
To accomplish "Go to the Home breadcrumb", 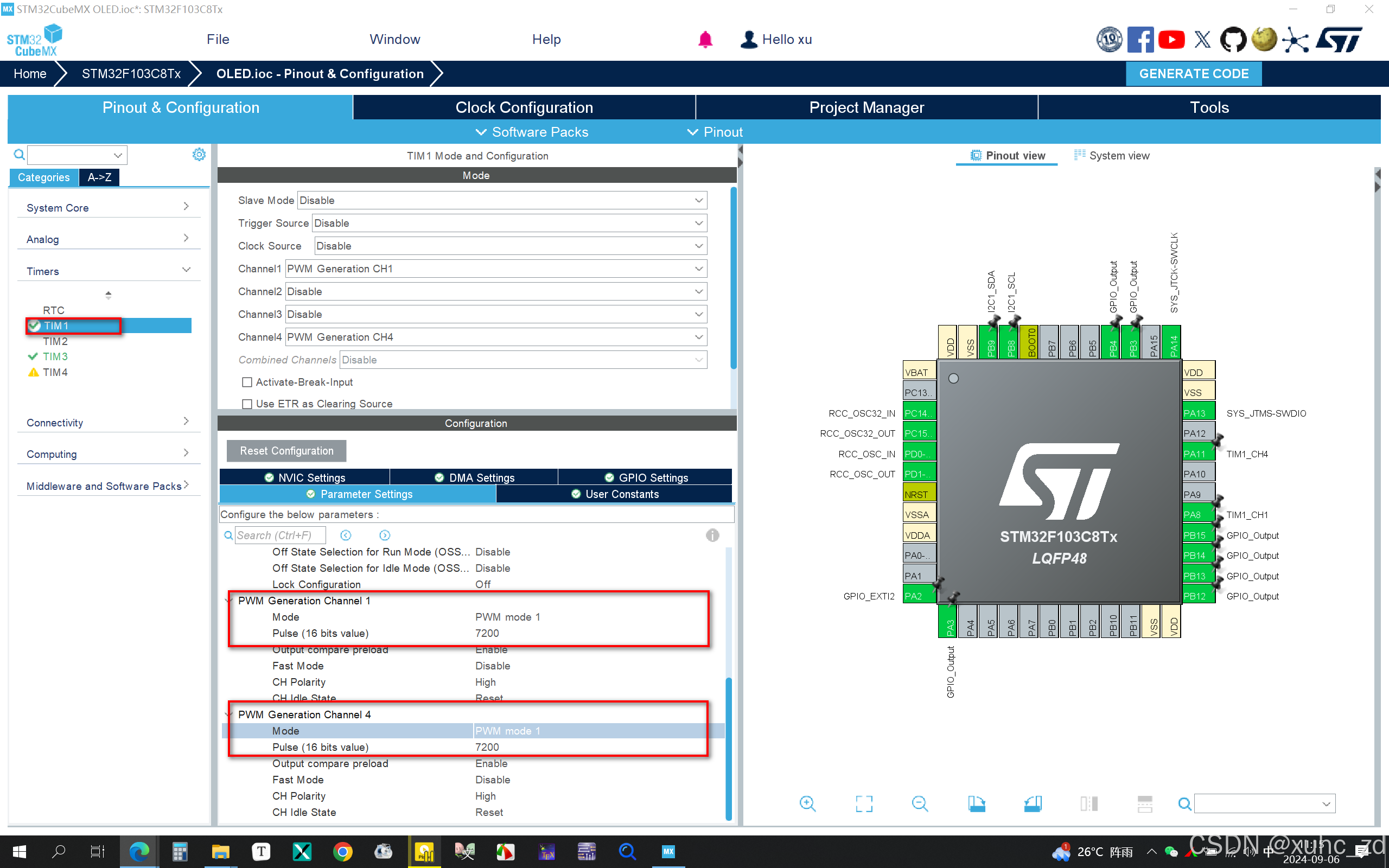I will pos(30,74).
